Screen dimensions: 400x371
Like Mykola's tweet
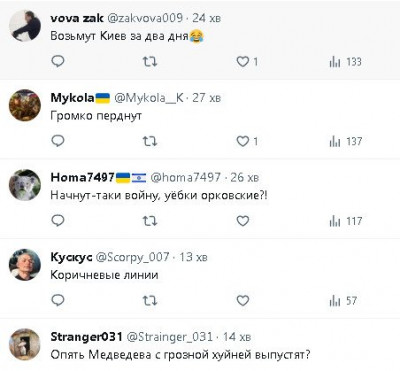pos(243,141)
